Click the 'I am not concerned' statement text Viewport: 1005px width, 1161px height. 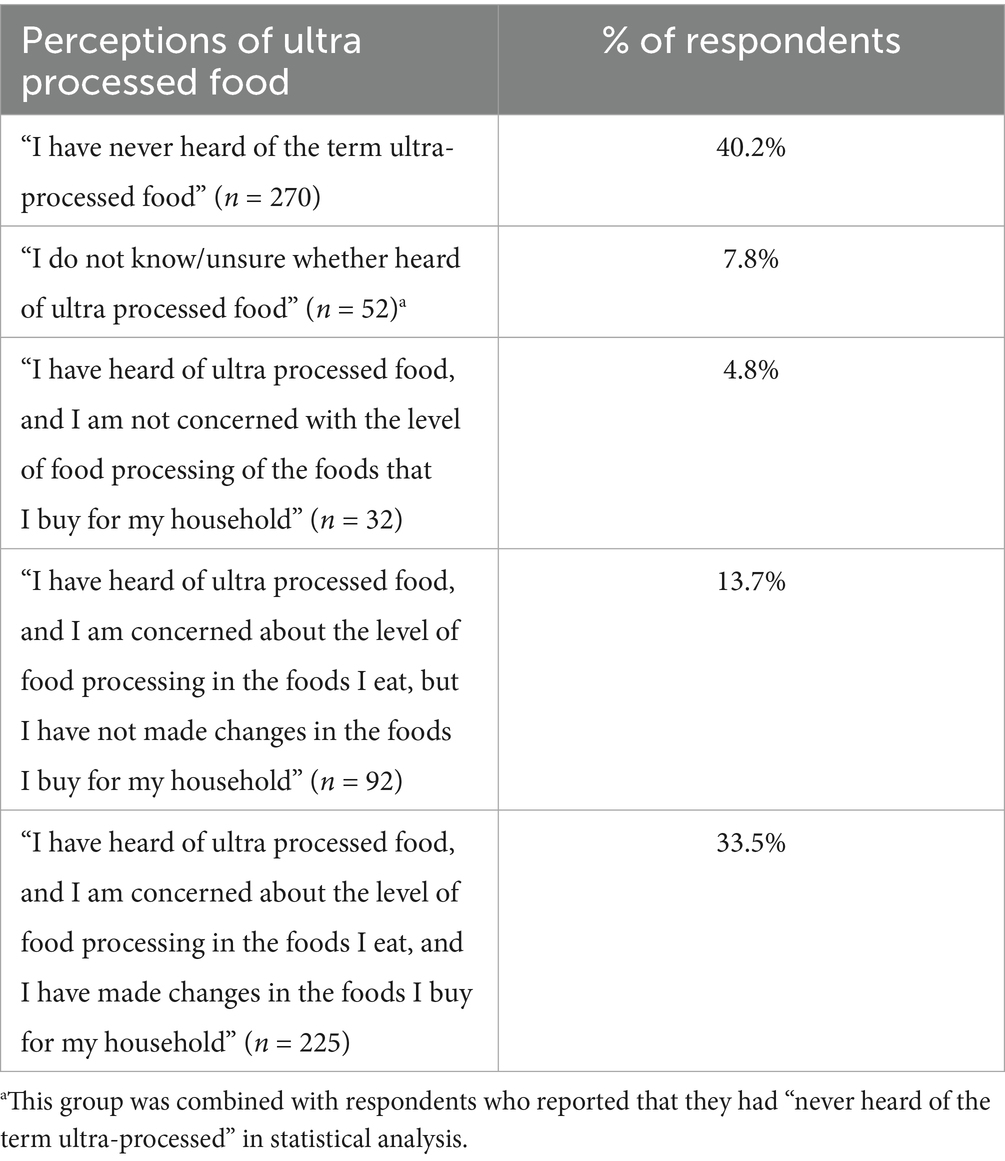point(240,419)
